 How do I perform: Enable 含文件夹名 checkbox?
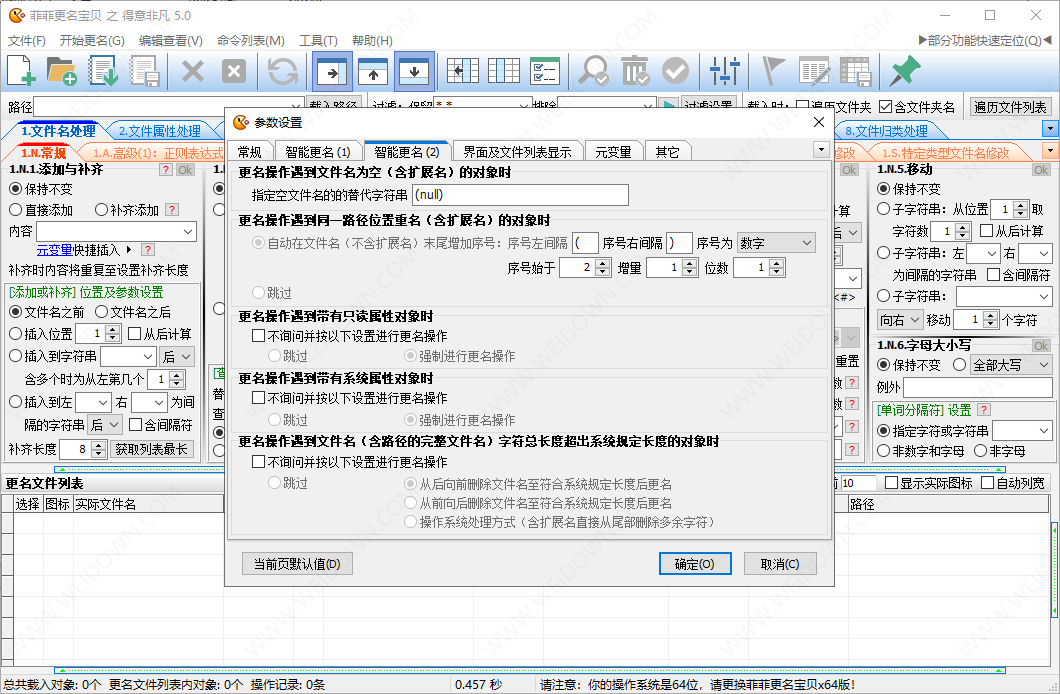coord(886,107)
